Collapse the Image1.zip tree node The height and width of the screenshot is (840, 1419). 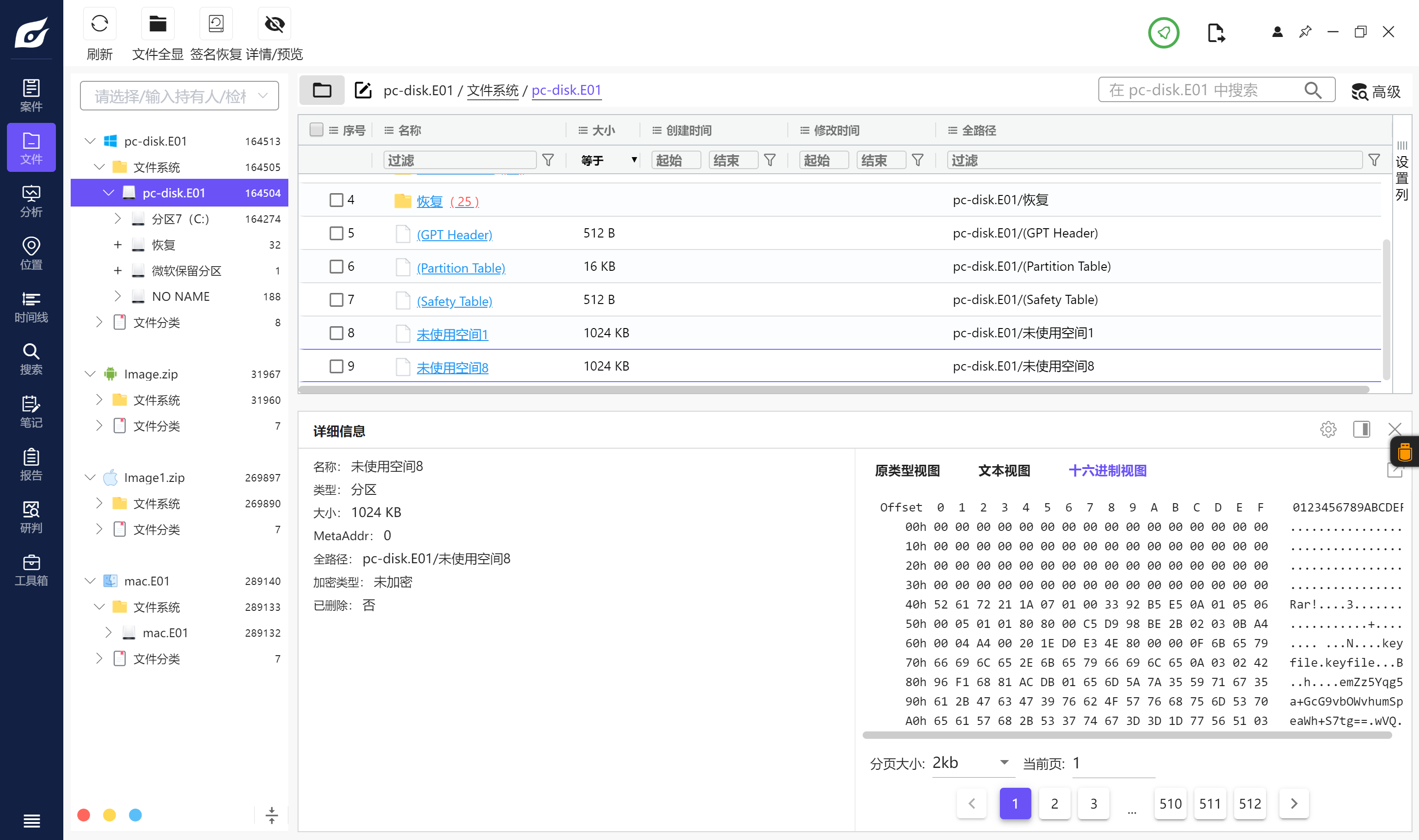click(x=90, y=477)
